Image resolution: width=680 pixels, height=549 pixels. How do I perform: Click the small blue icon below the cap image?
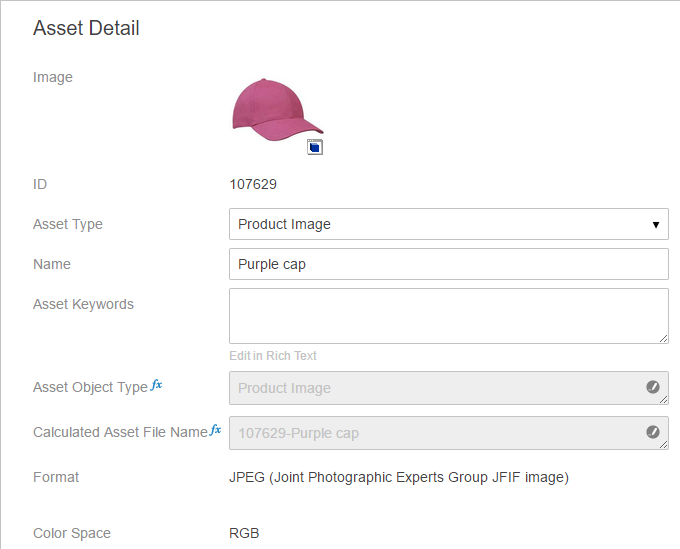click(x=315, y=148)
